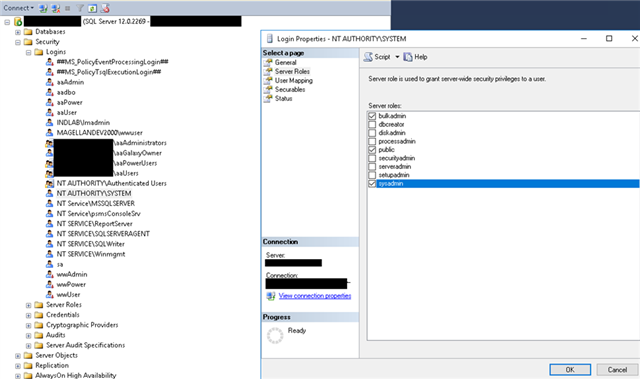
Task: Select NT SERVICE\SQLSERVERAGENT login
Action: (x=103, y=234)
